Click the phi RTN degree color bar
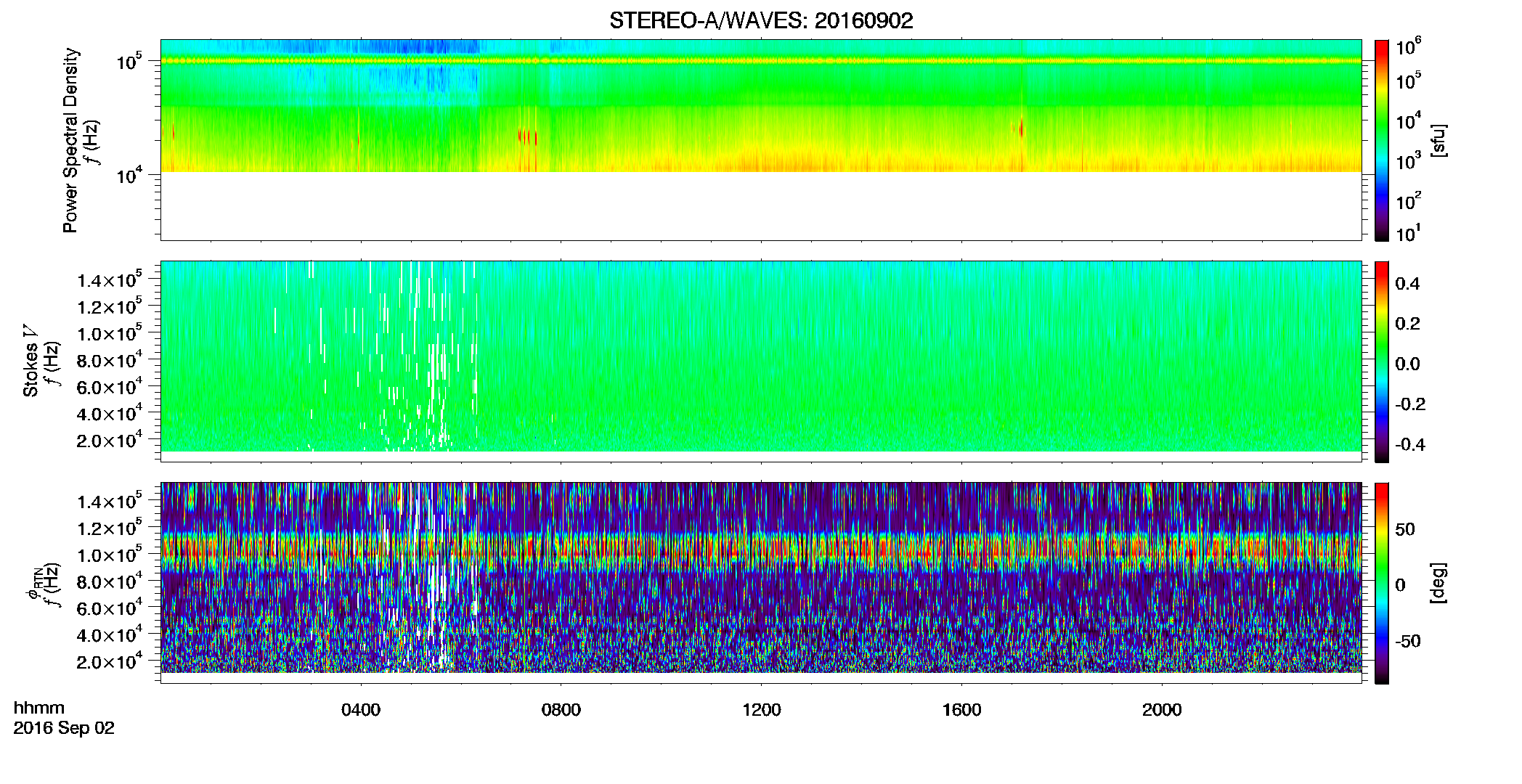1522x784 pixels. [x=1382, y=583]
